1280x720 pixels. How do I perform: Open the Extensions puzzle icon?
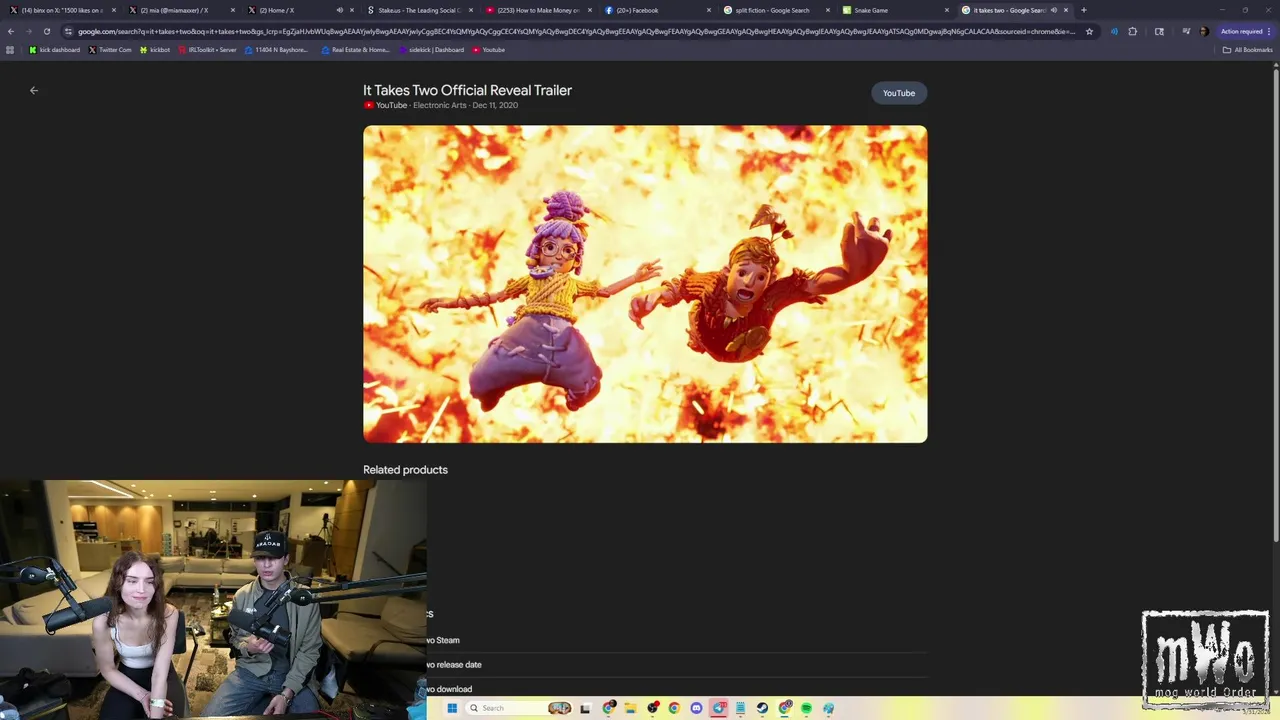point(1132,31)
